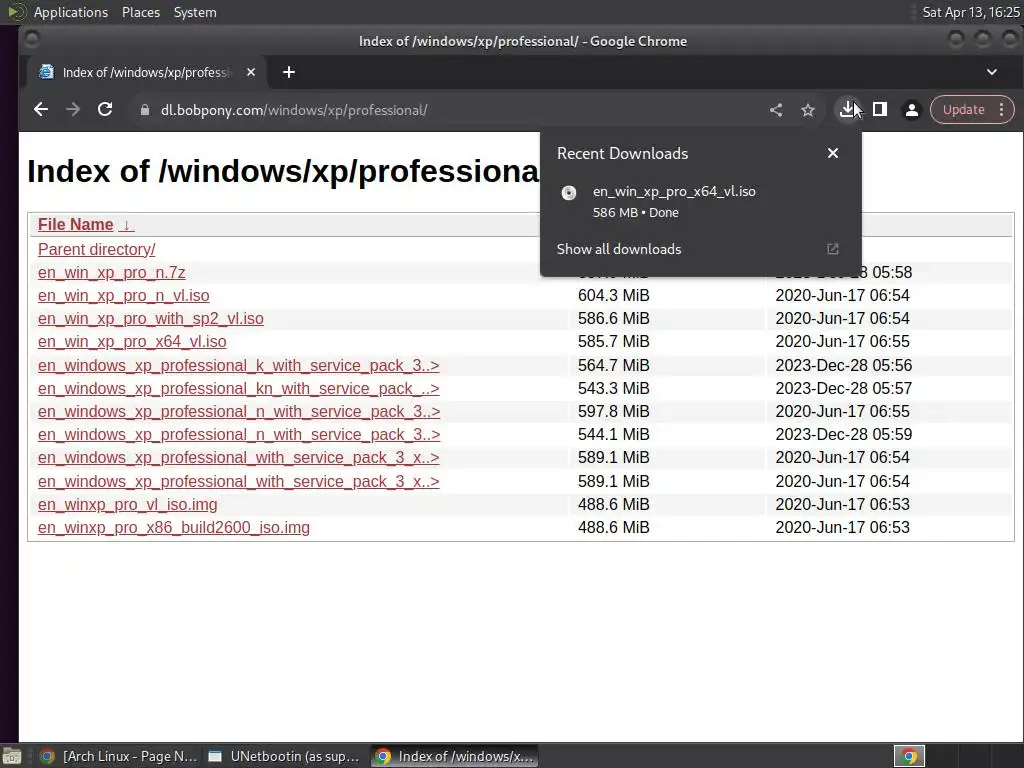Open the Places menu
The image size is (1024, 768).
click(x=140, y=12)
